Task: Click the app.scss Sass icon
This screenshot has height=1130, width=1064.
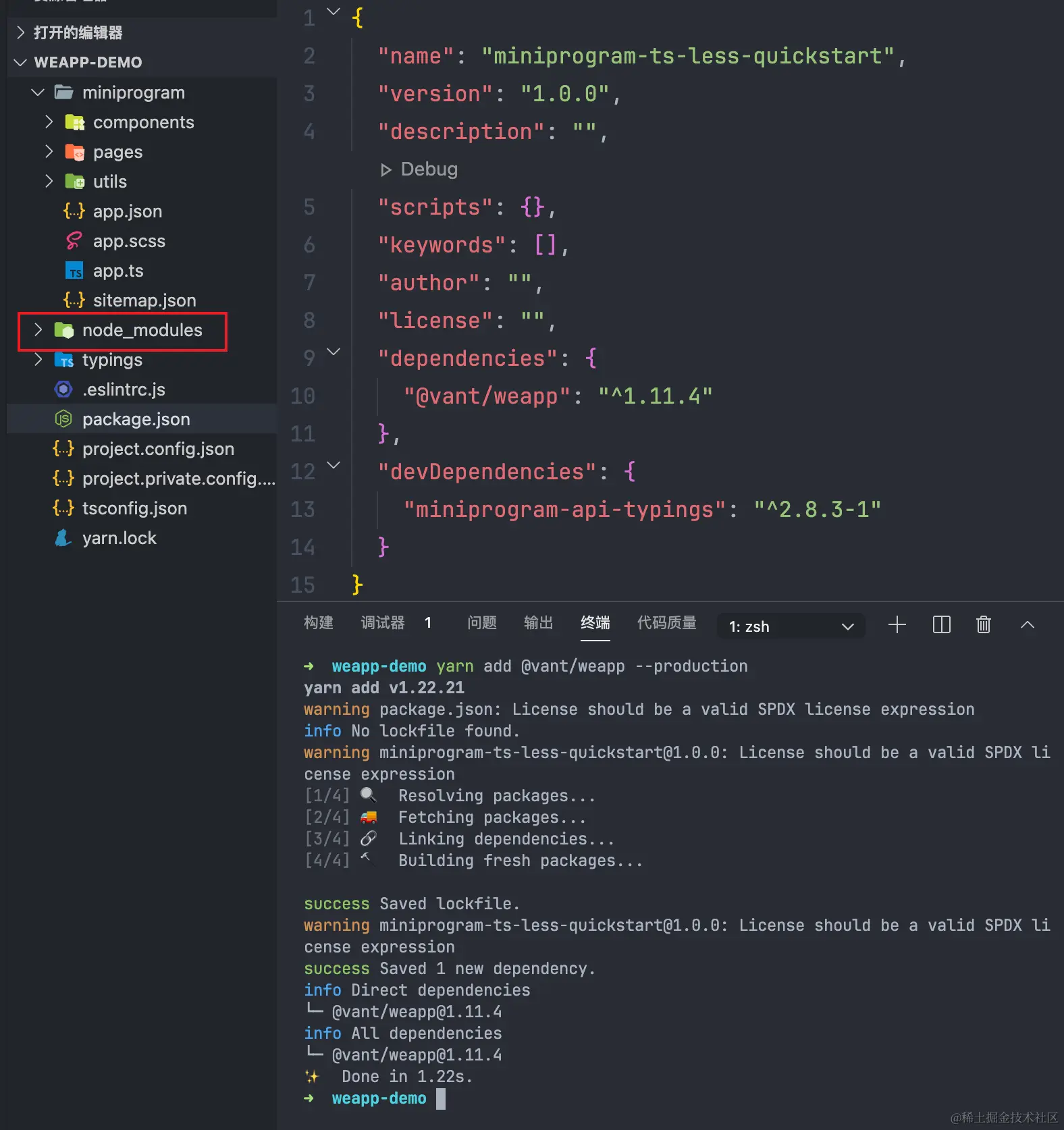Action: [x=74, y=241]
